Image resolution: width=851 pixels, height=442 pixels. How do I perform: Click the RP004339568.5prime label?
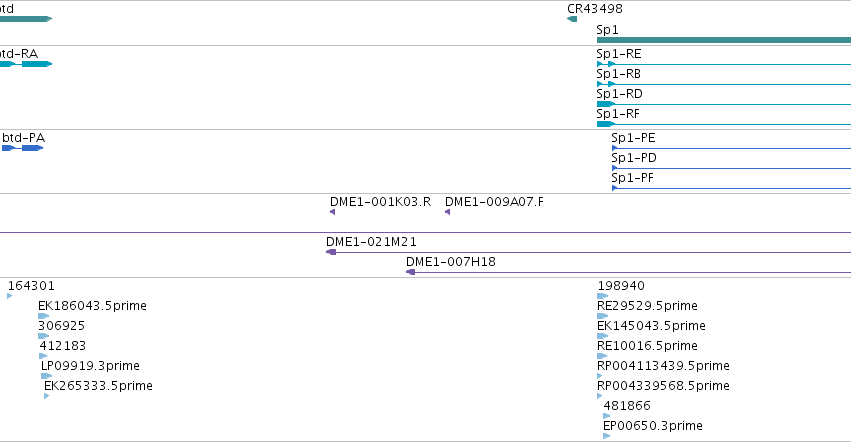(663, 386)
